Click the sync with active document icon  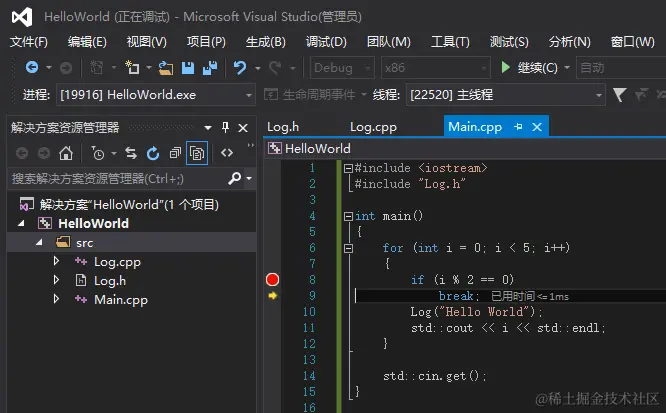coord(131,153)
